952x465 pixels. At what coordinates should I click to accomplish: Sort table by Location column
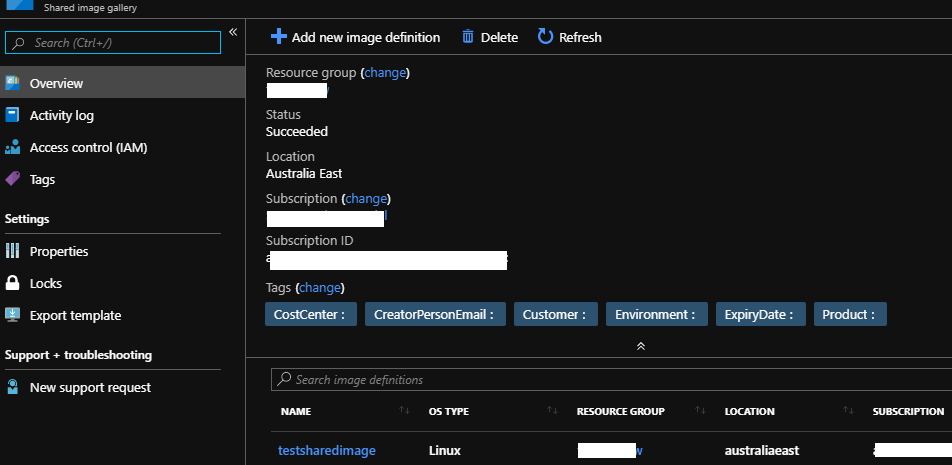pyautogui.click(x=848, y=411)
